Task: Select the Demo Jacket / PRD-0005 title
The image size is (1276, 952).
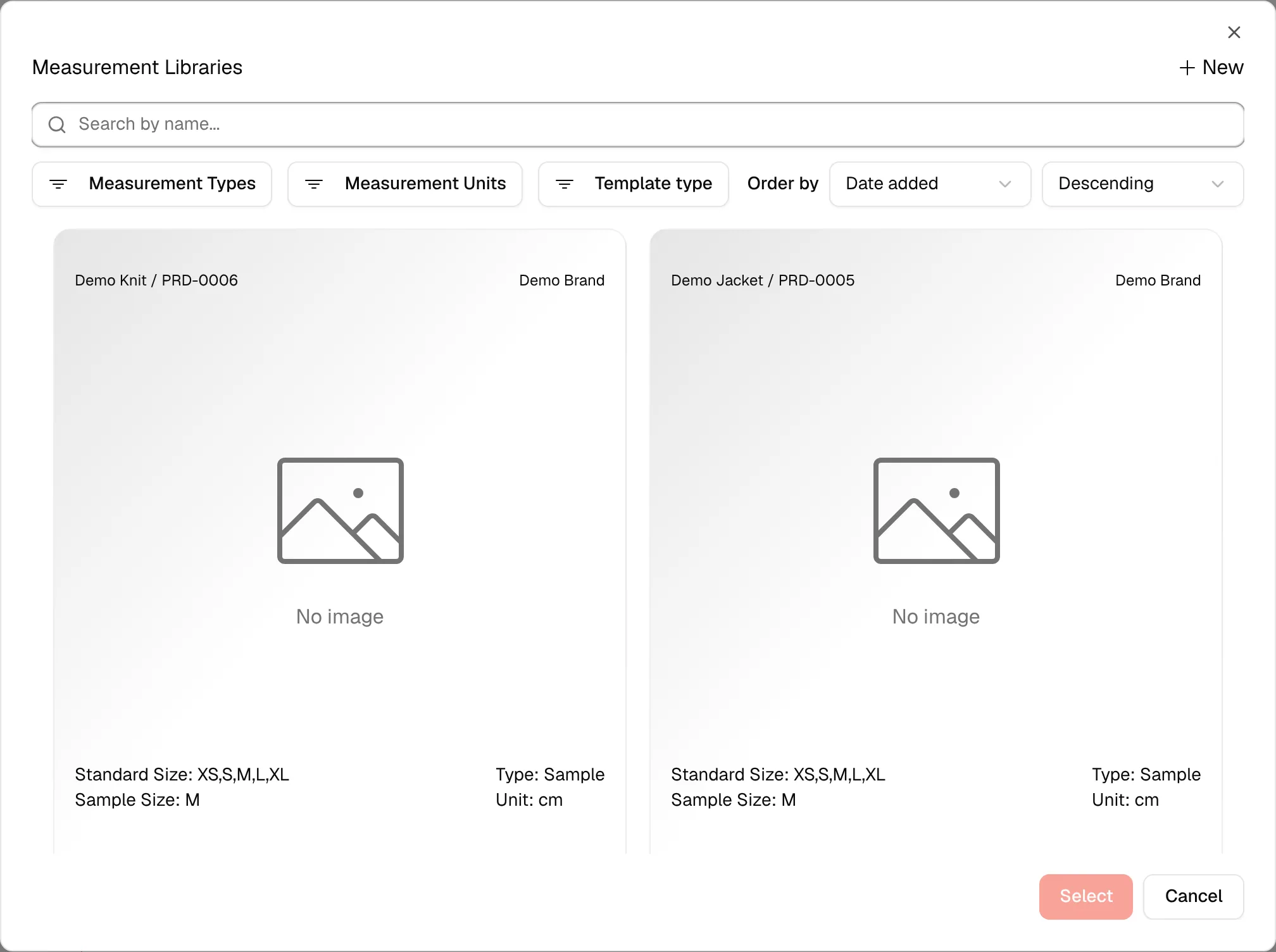Action: click(x=763, y=280)
